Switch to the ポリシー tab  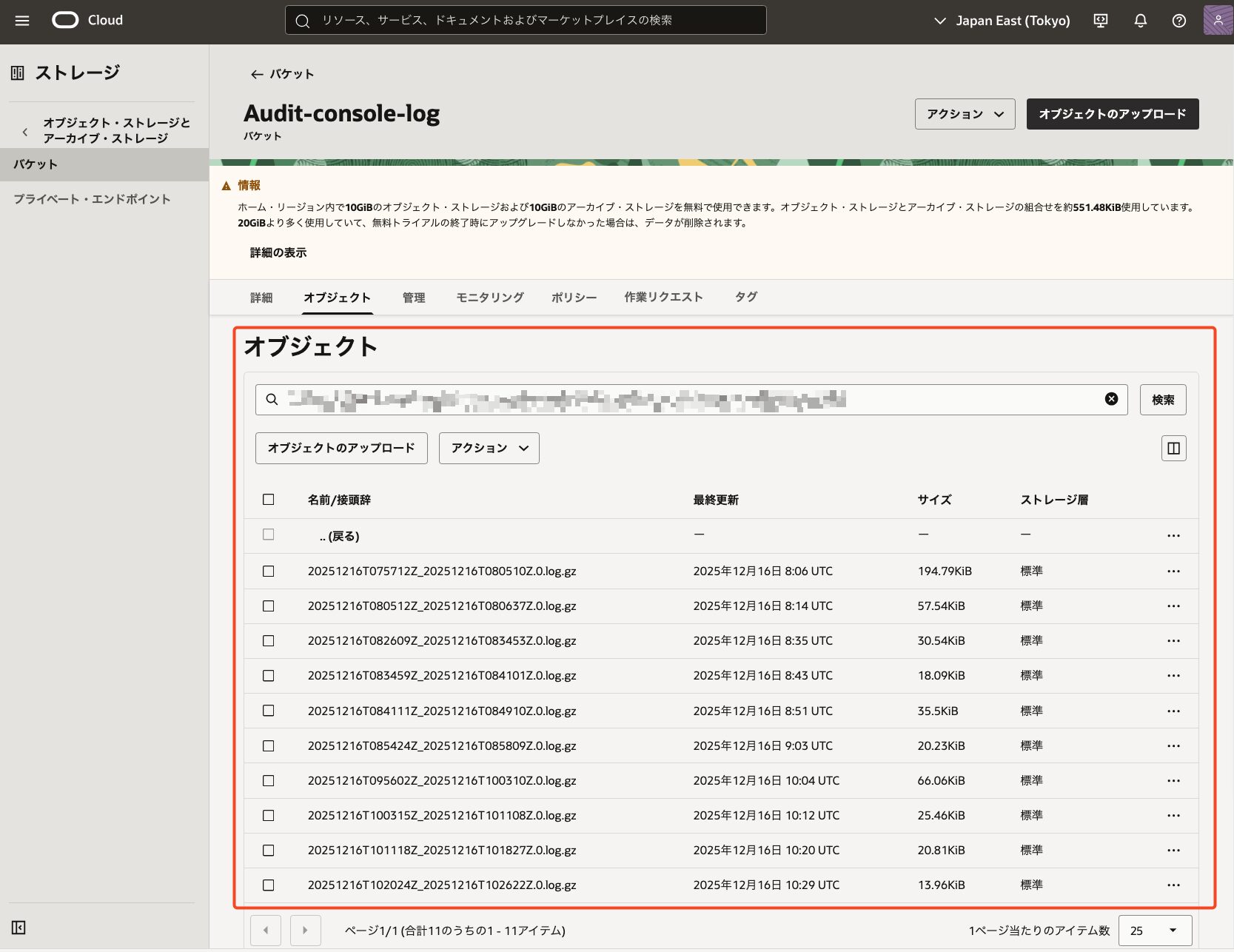pyautogui.click(x=574, y=297)
